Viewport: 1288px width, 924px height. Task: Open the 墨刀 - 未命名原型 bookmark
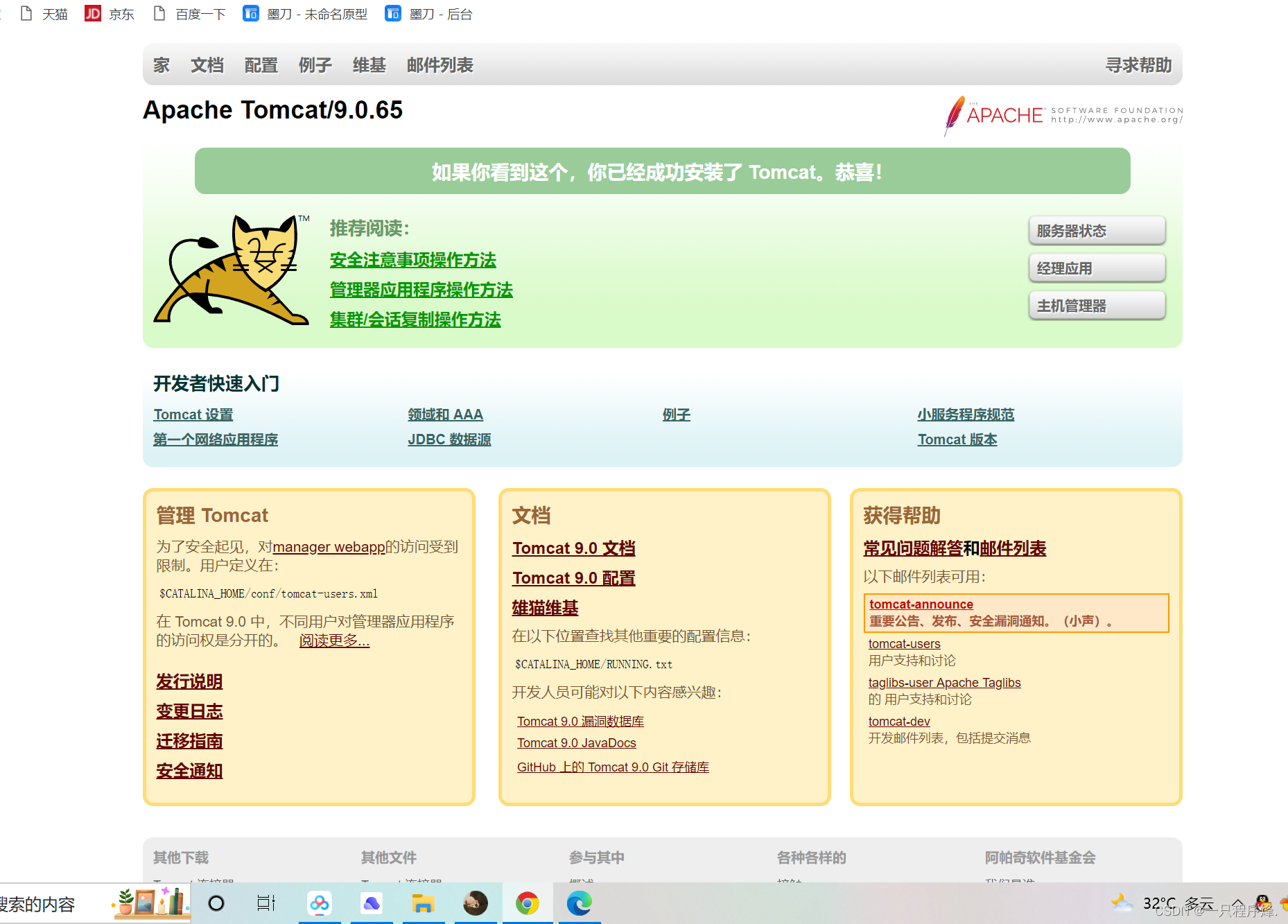(305, 14)
